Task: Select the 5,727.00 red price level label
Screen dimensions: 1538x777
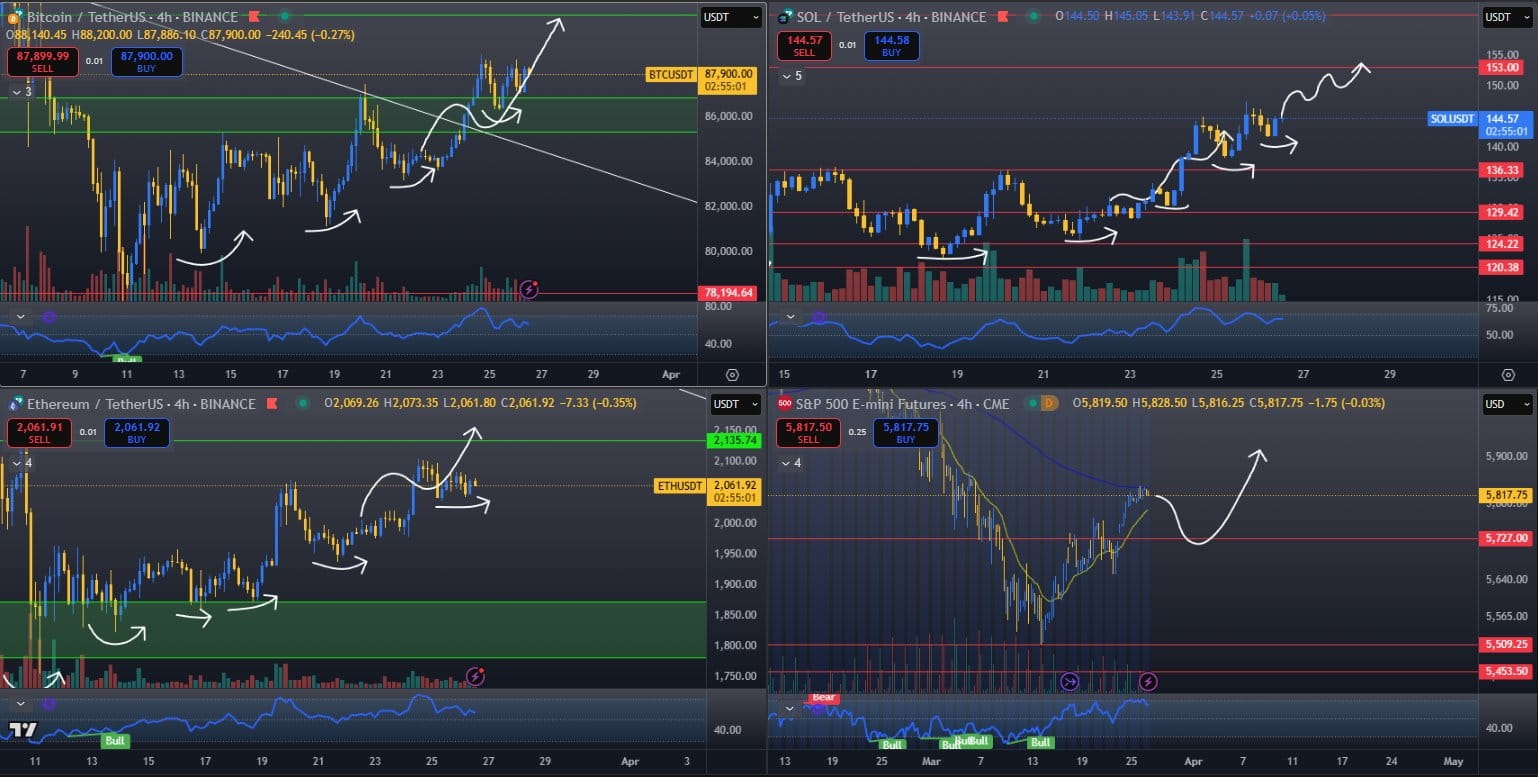Action: (1507, 538)
